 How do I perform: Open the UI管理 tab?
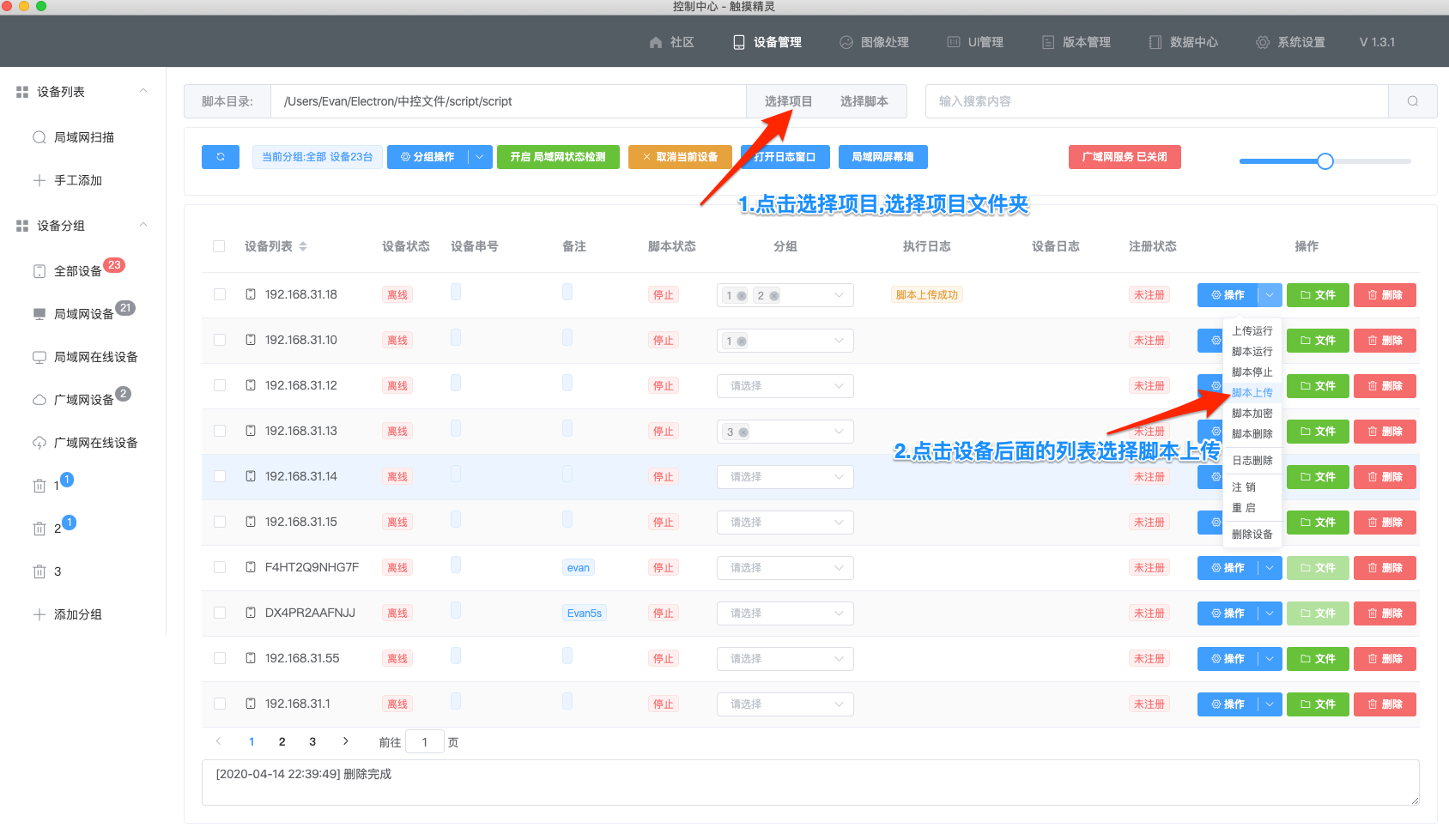click(x=975, y=42)
